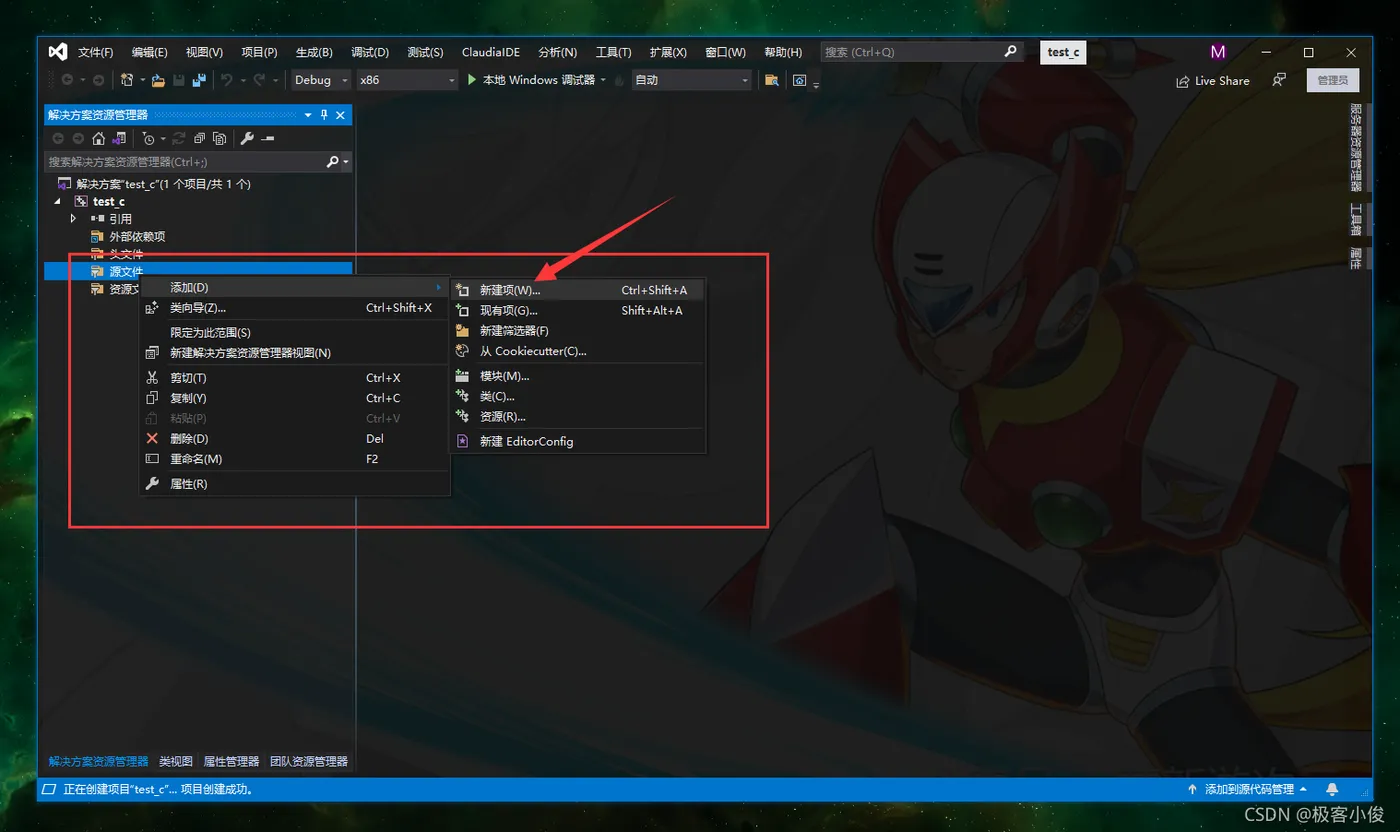This screenshot has width=1400, height=832.
Task: Click the Collapse All icon in Solution Explorer
Action: click(200, 139)
